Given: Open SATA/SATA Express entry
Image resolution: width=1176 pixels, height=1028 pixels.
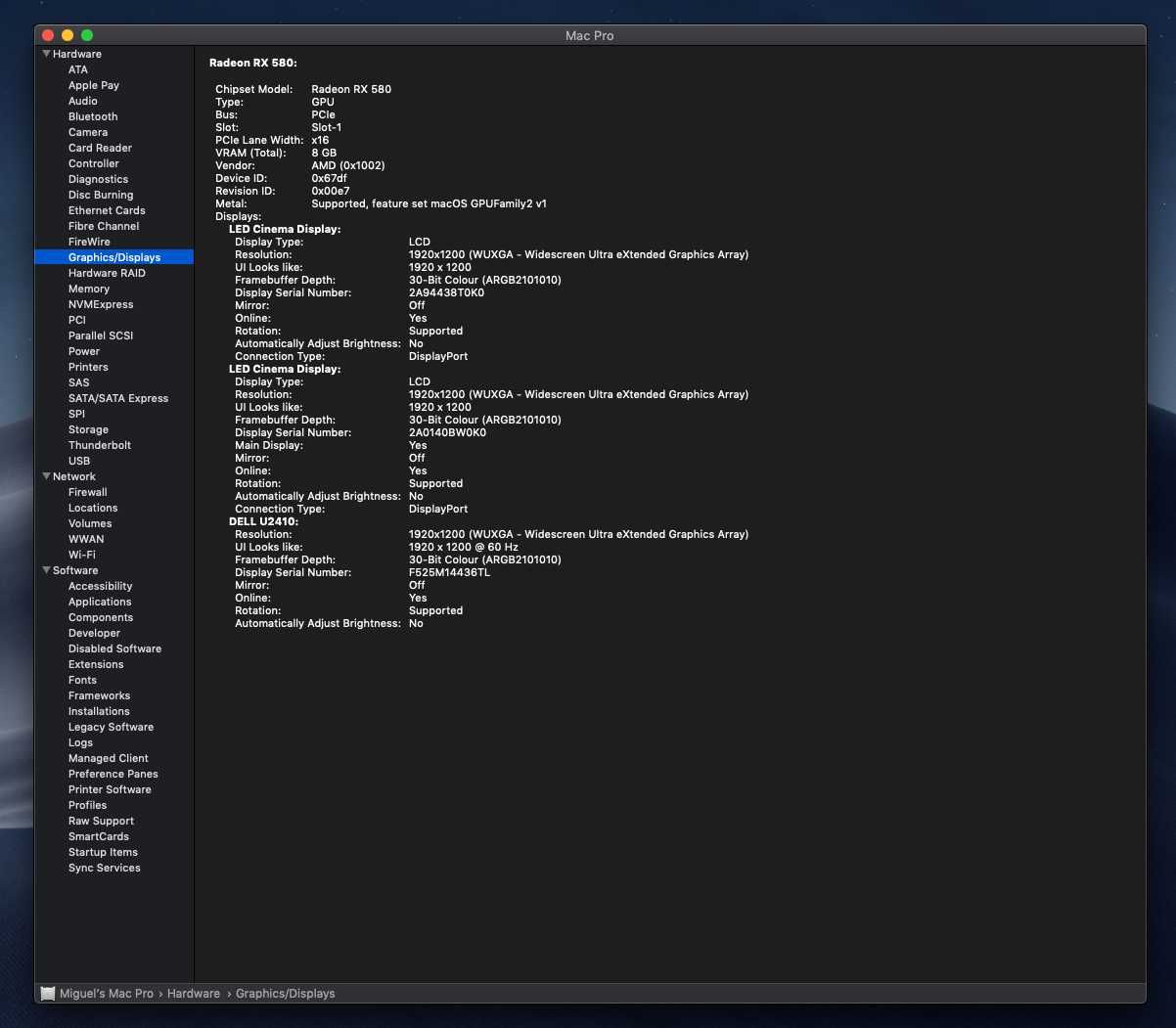Looking at the screenshot, I should pyautogui.click(x=118, y=398).
